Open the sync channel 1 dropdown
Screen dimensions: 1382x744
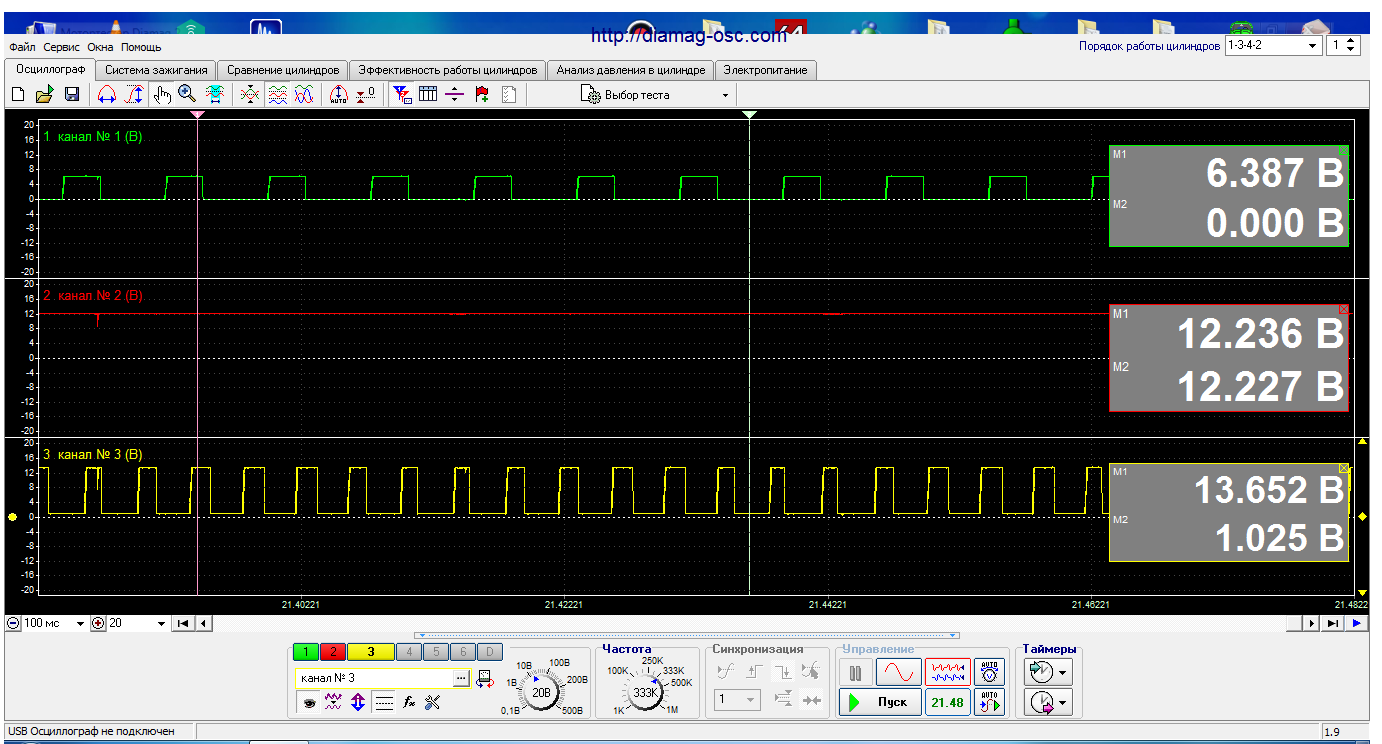tap(736, 700)
